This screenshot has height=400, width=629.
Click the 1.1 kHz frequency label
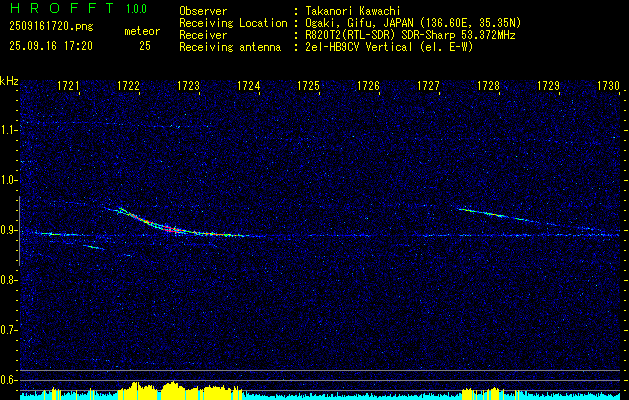(9, 130)
